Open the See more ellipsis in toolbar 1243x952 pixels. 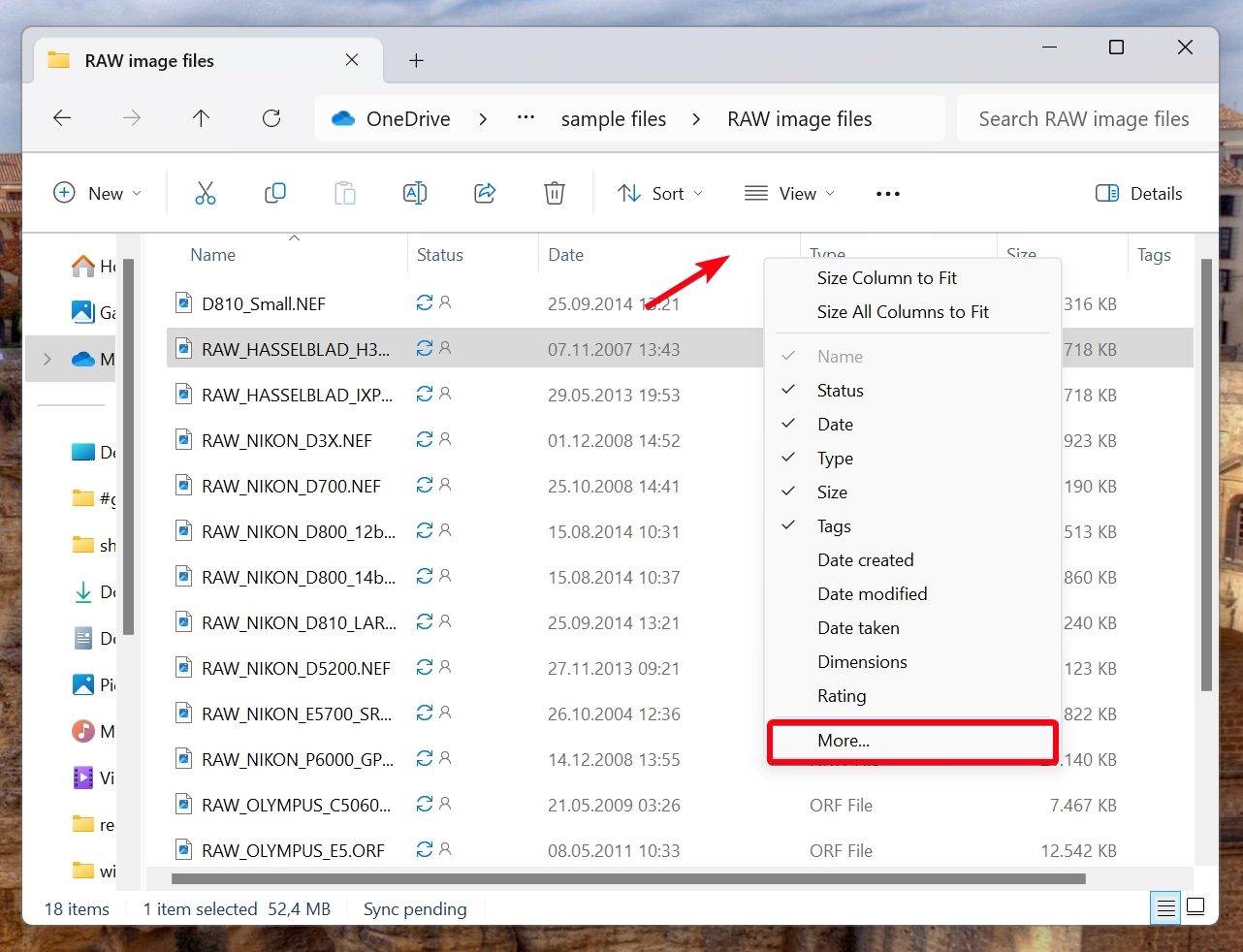click(888, 194)
